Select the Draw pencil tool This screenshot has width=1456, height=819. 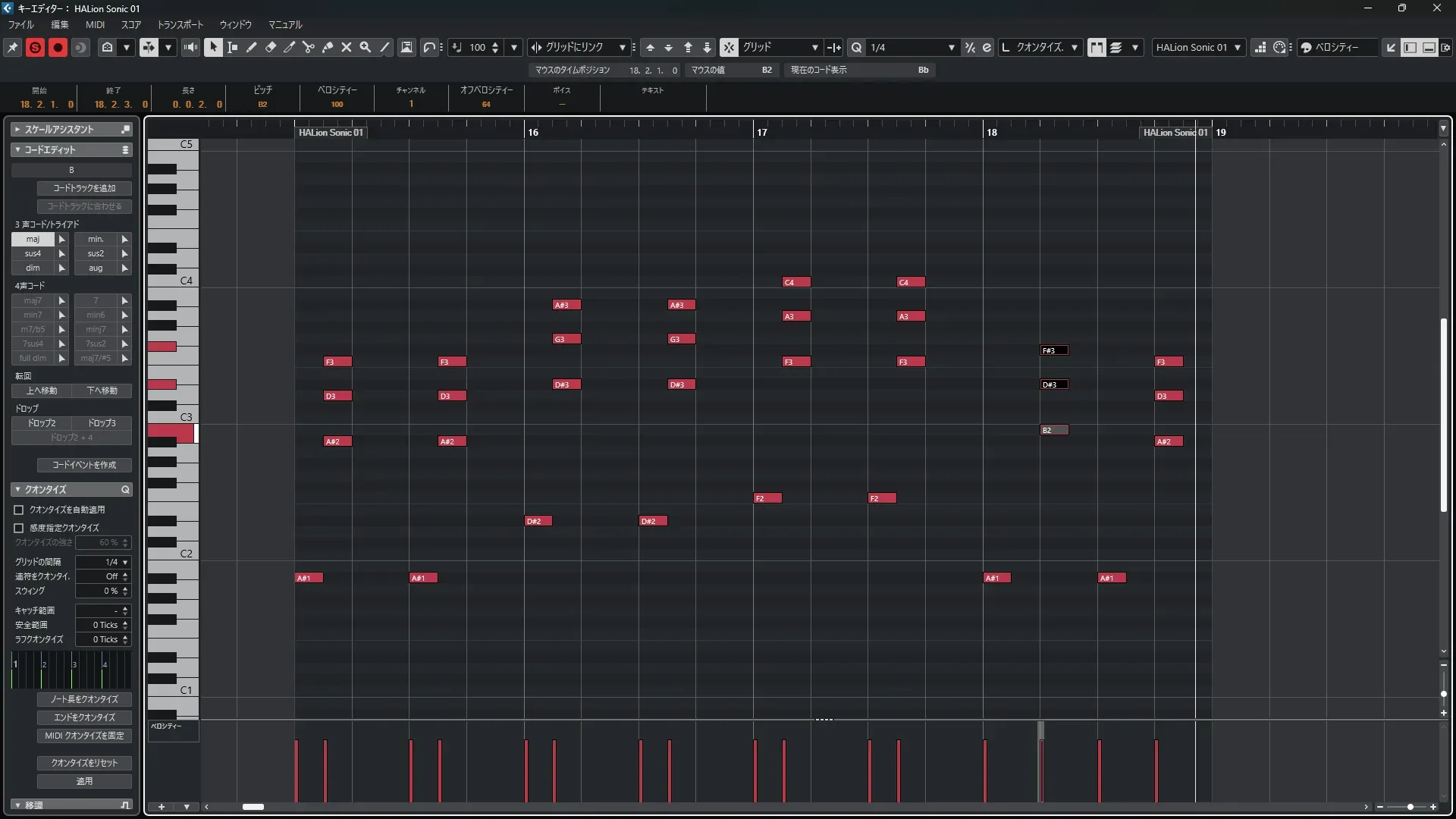252,47
